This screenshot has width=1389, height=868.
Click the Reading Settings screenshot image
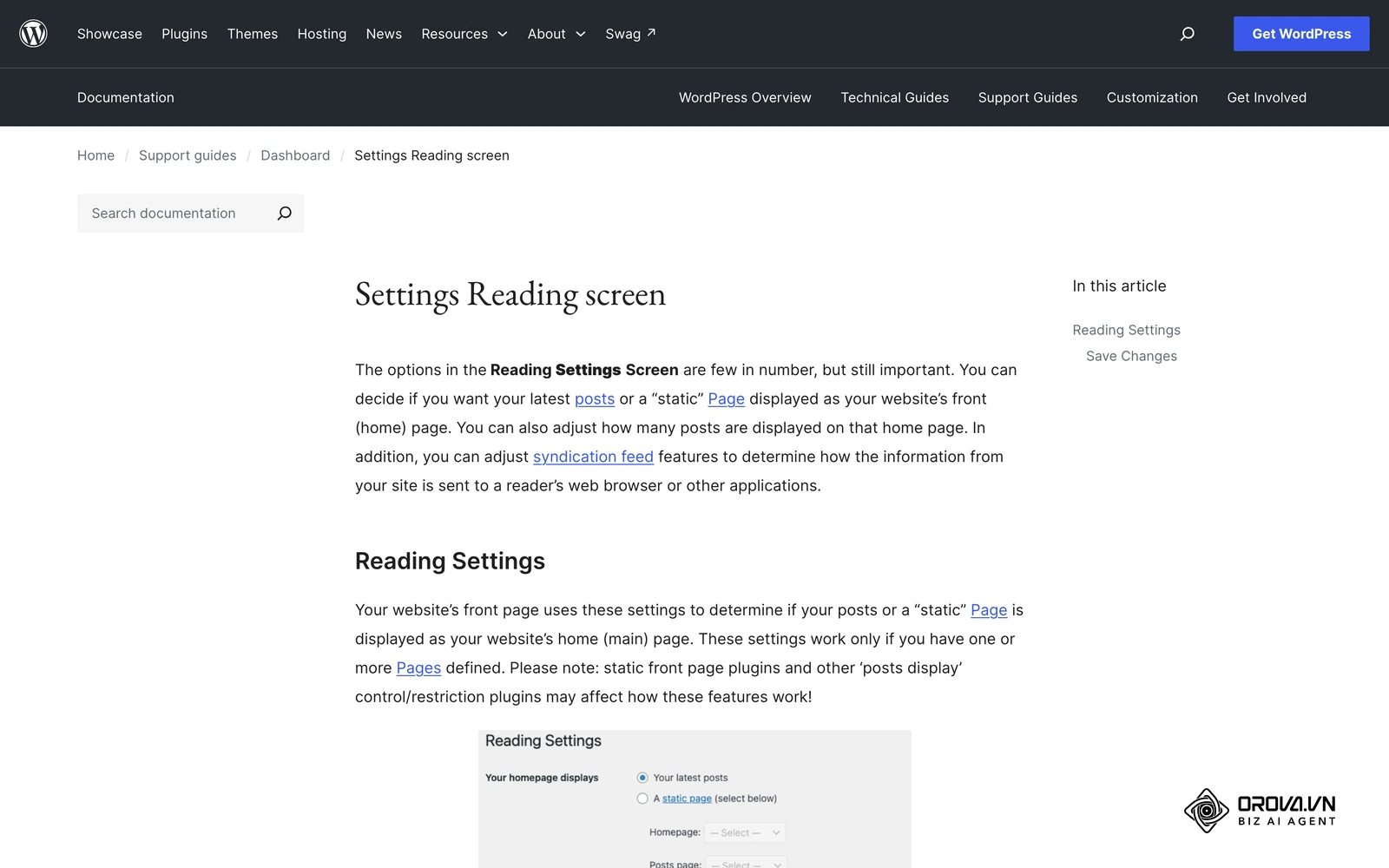click(x=694, y=799)
